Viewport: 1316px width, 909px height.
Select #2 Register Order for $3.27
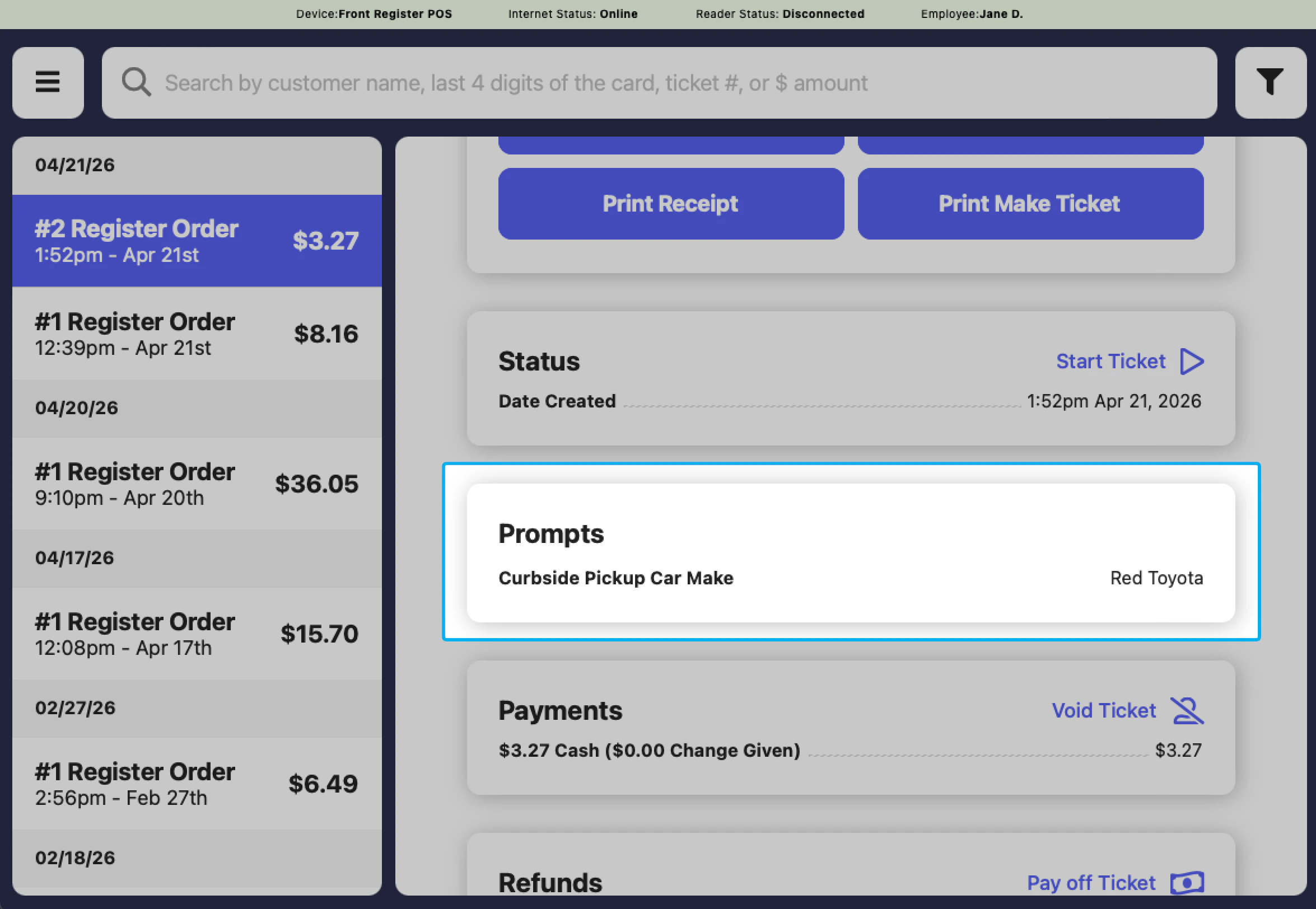pyautogui.click(x=197, y=240)
